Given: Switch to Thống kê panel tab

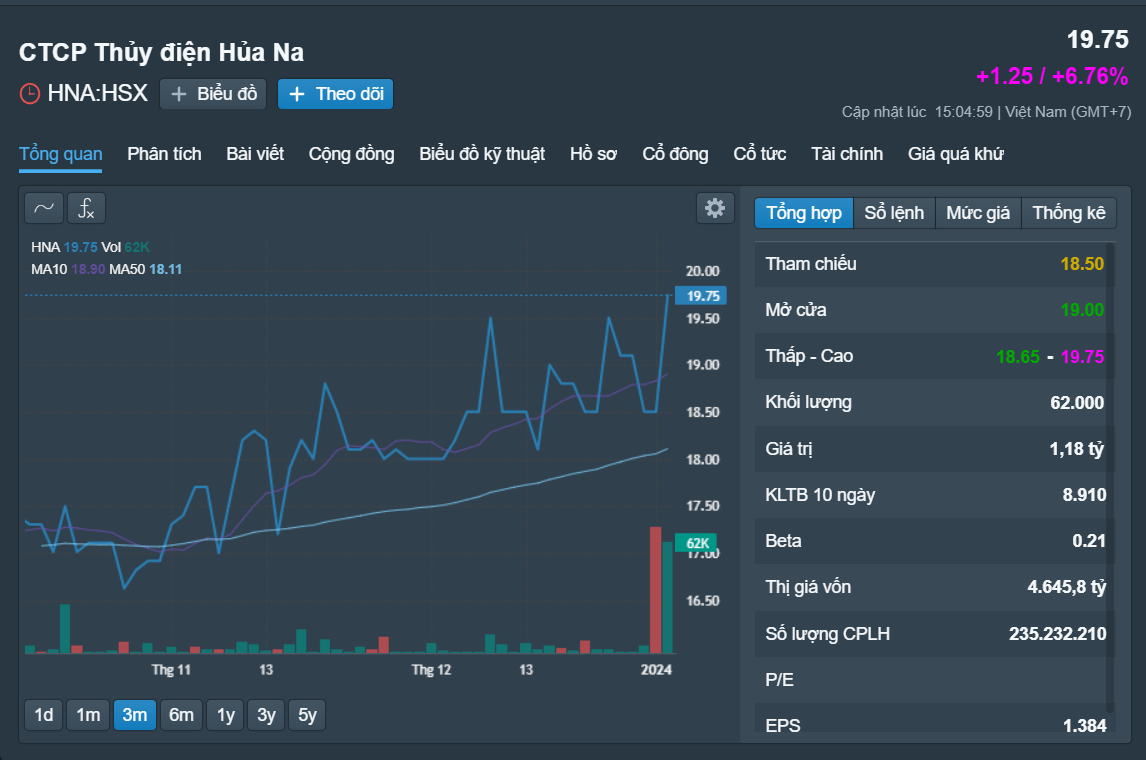Looking at the screenshot, I should coord(1069,213).
